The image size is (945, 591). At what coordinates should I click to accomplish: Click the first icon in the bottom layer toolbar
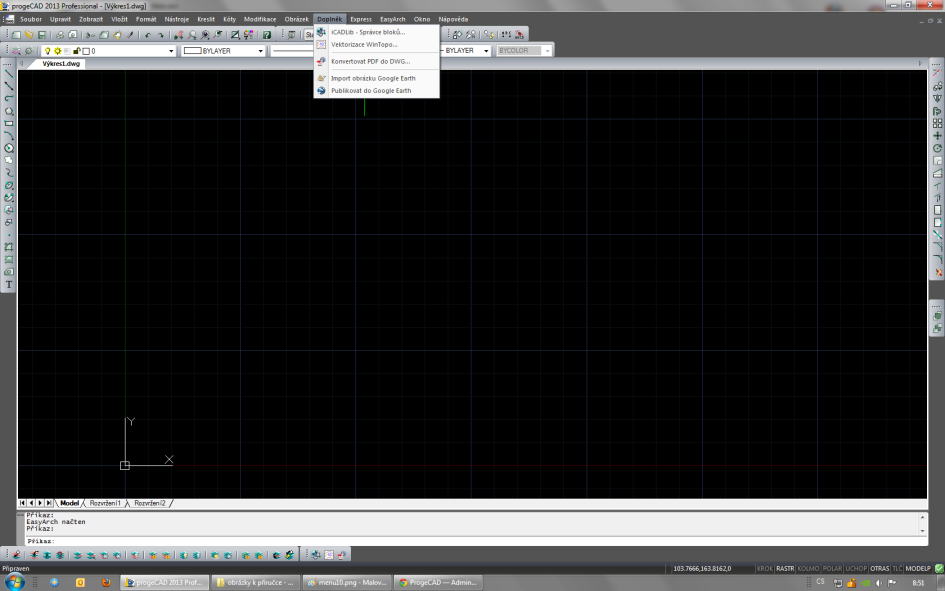coord(16,555)
